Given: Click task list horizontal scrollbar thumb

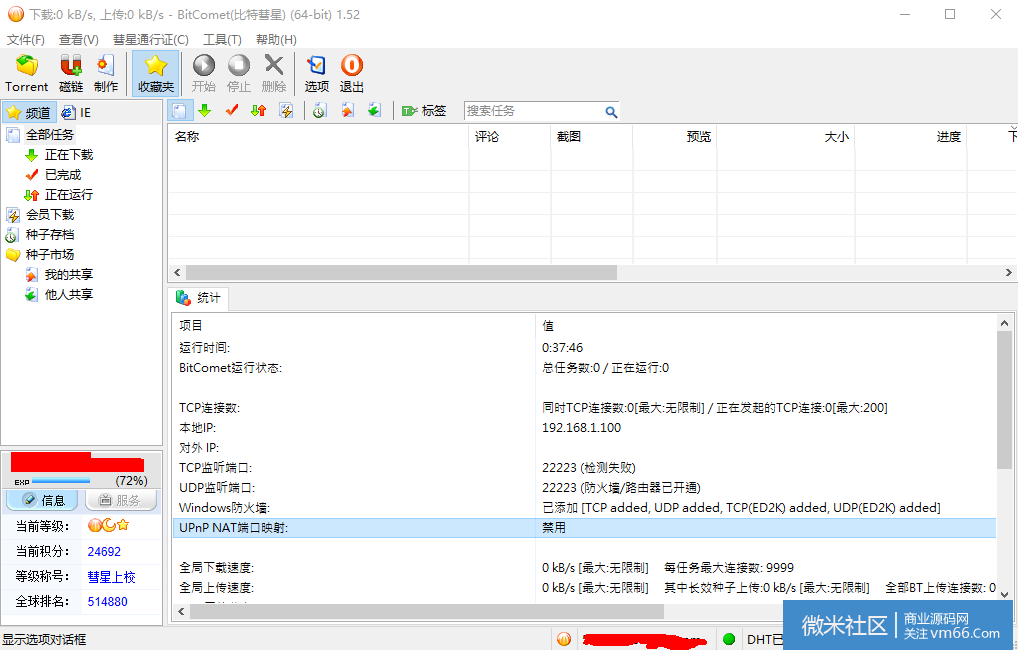Looking at the screenshot, I should point(401,272).
